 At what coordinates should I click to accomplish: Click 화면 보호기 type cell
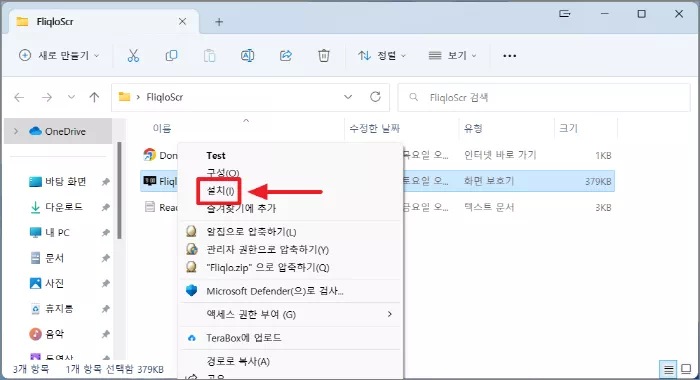(x=489, y=181)
